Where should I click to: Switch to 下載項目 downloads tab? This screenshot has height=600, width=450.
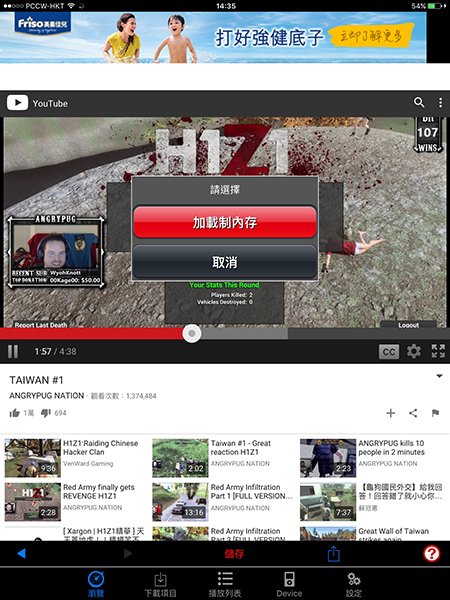(160, 584)
